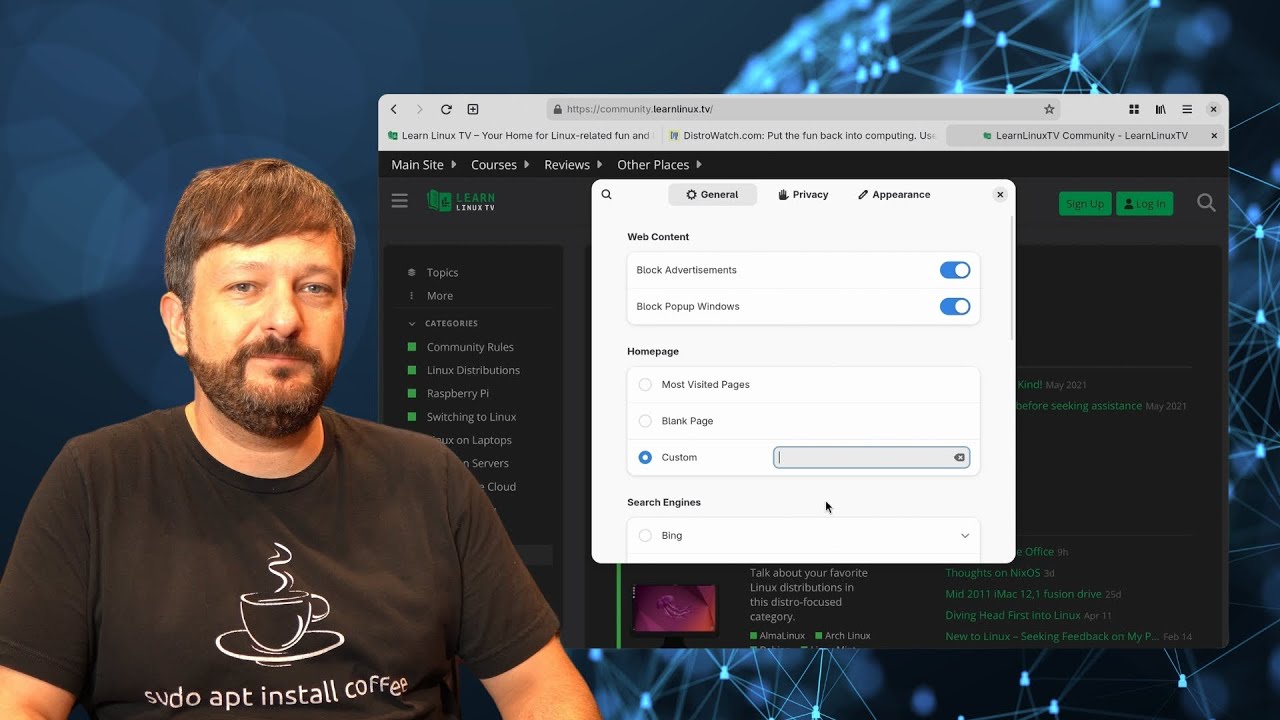Expand the Main Site menu
Viewport: 1280px width, 720px height.
tap(424, 164)
